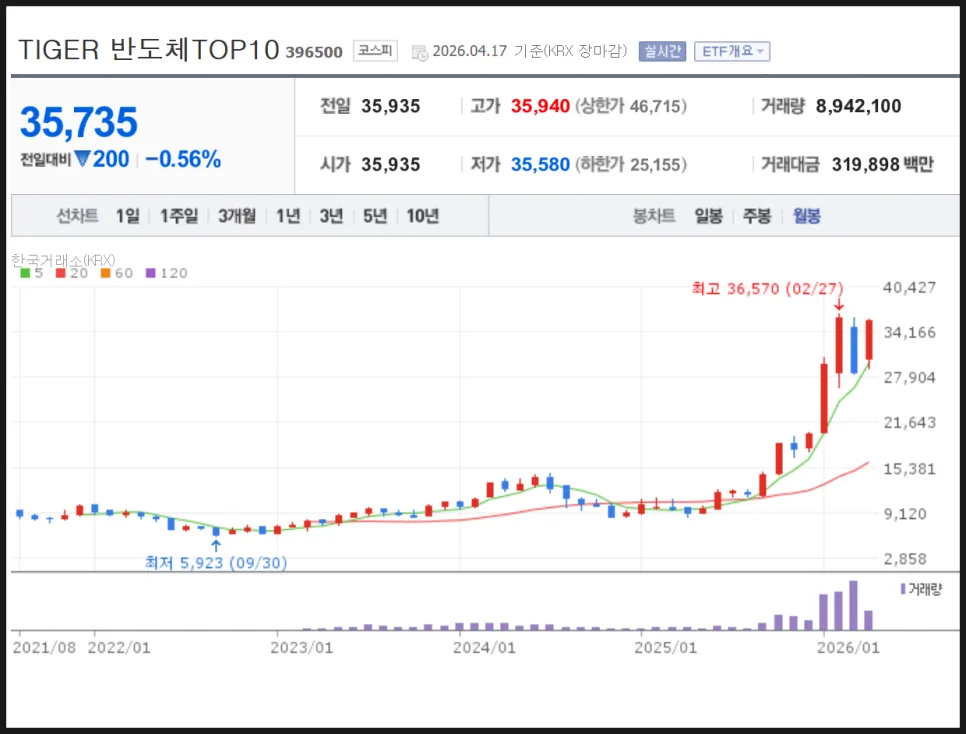This screenshot has width=966, height=734.
Task: Click the 2024/01 x-axis label
Action: 484,648
